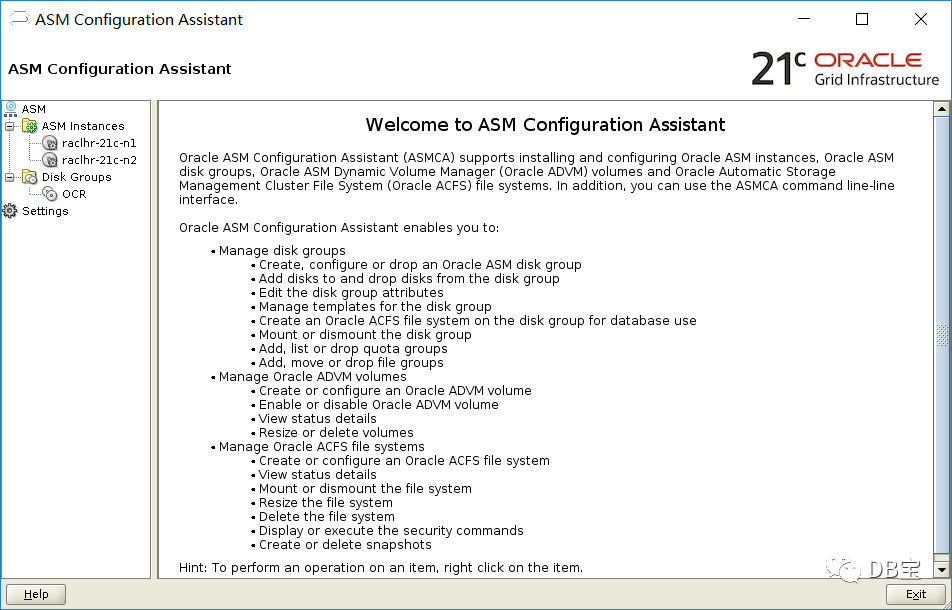Click 'Add, move or drop file groups' line
The image size is (952, 610).
tap(351, 362)
